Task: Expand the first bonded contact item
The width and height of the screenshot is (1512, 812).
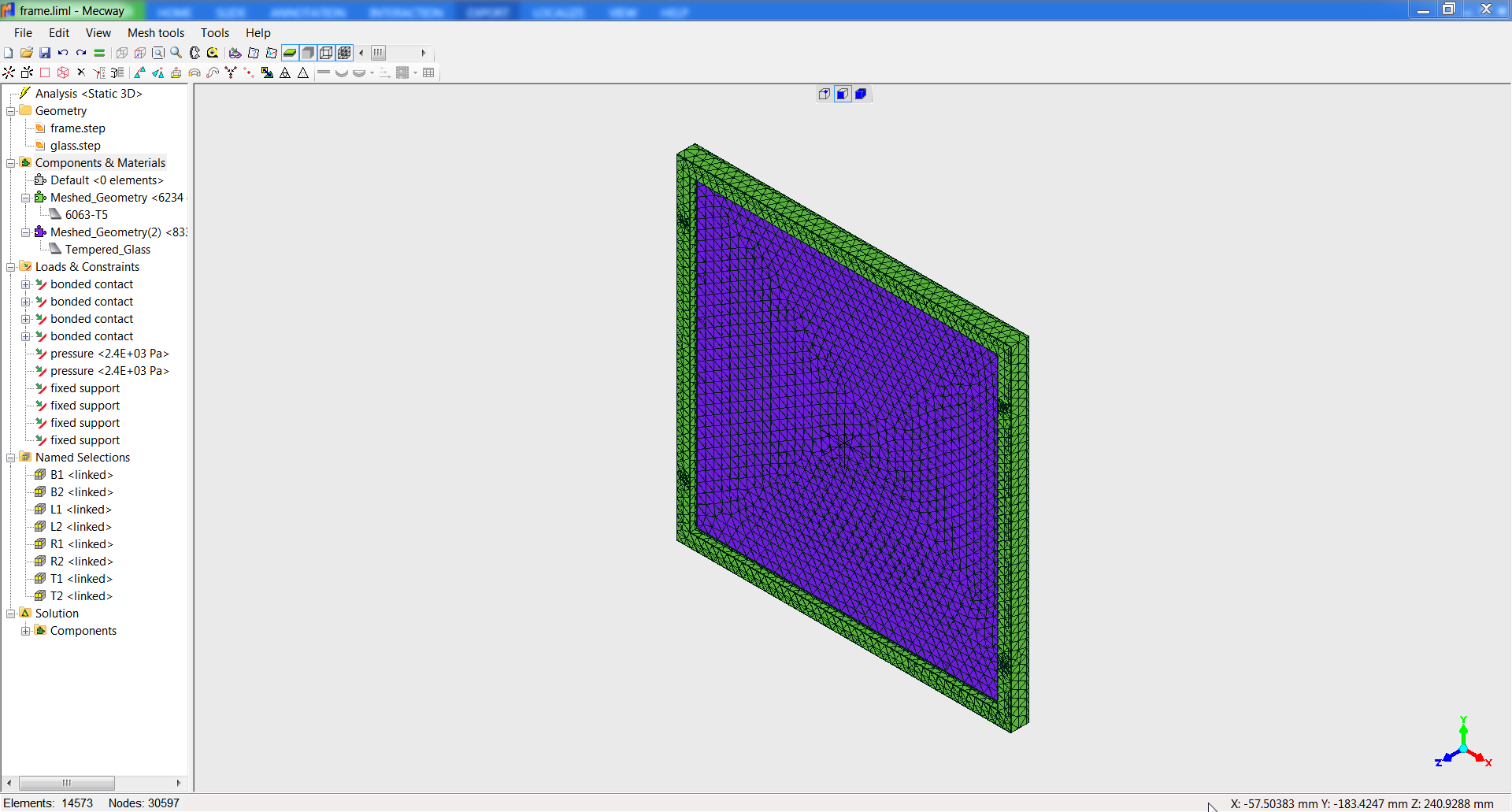Action: pos(26,284)
